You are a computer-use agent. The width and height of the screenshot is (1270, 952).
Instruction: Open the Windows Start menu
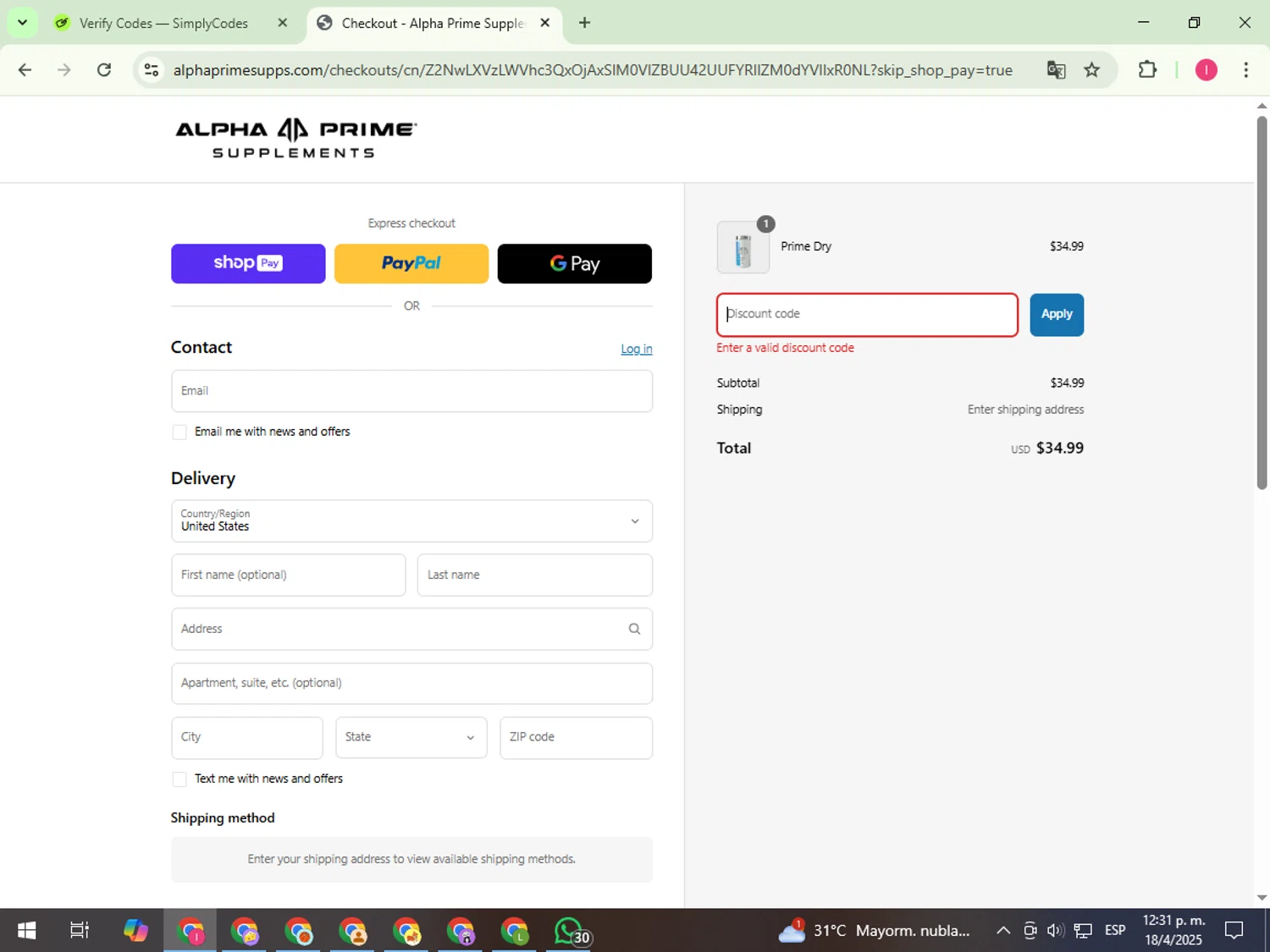tap(26, 931)
